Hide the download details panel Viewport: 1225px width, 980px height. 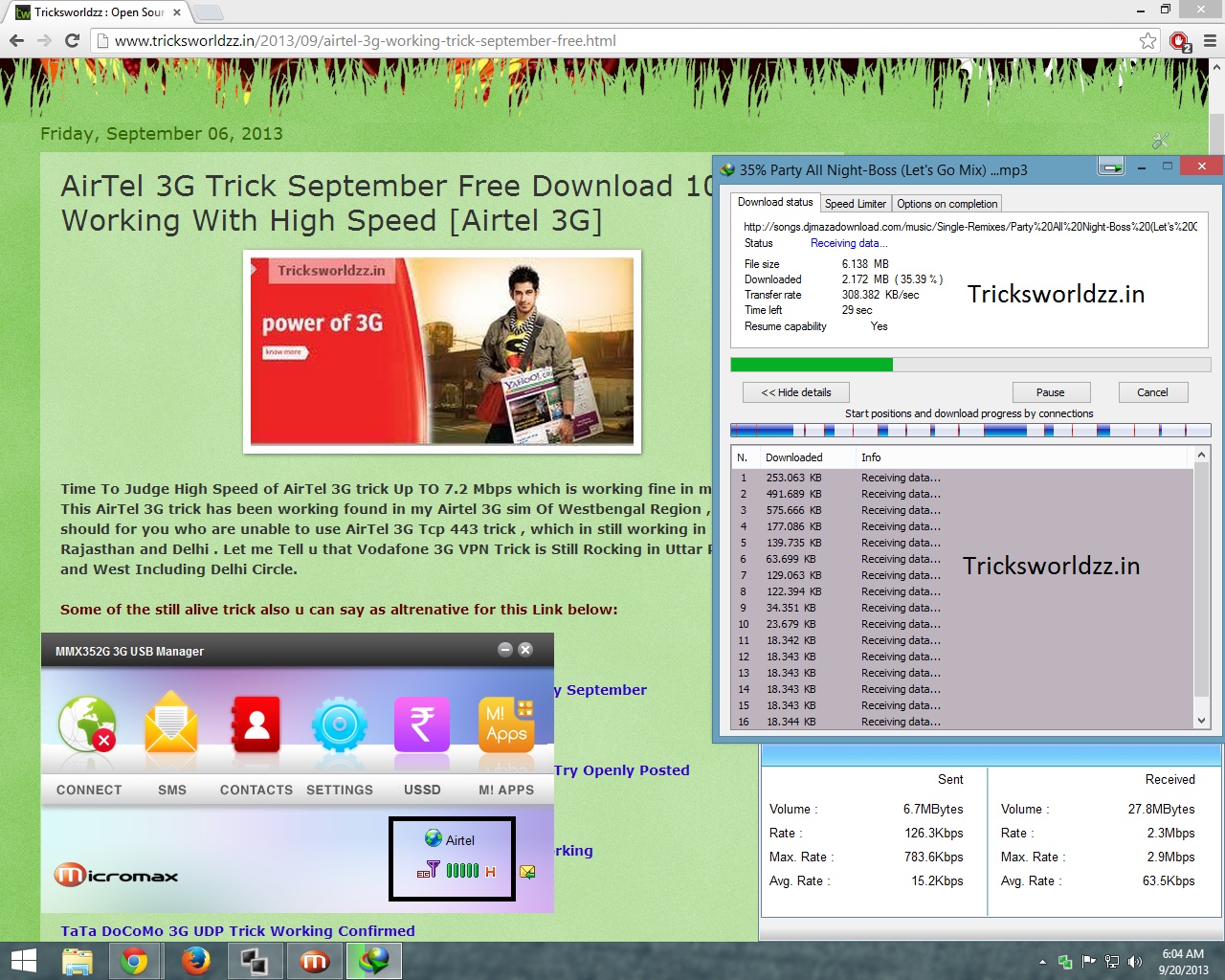pyautogui.click(x=796, y=392)
